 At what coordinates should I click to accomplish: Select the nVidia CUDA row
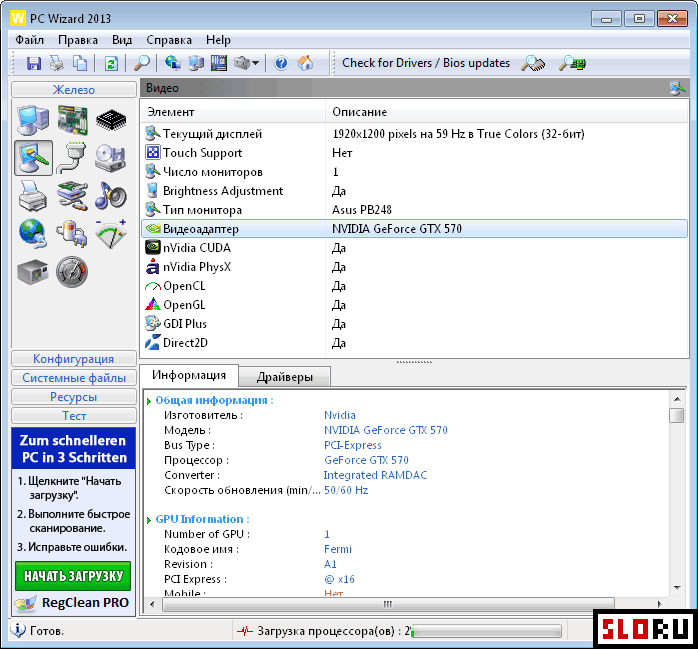pyautogui.click(x=414, y=248)
